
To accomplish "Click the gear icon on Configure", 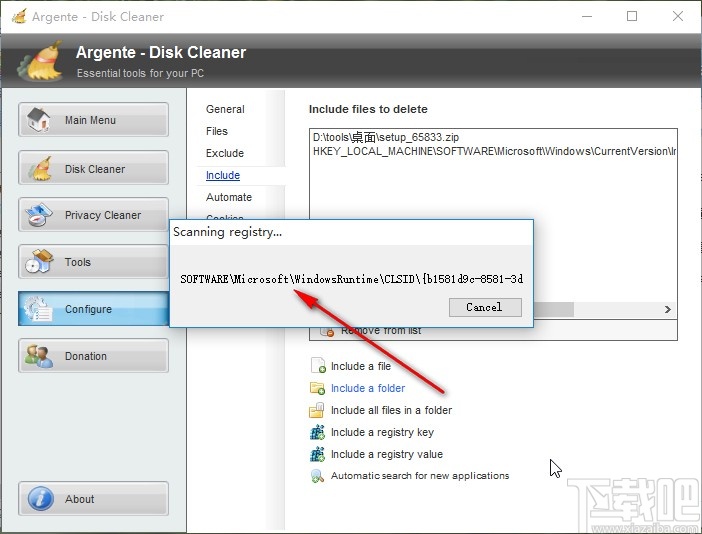I will click(39, 309).
